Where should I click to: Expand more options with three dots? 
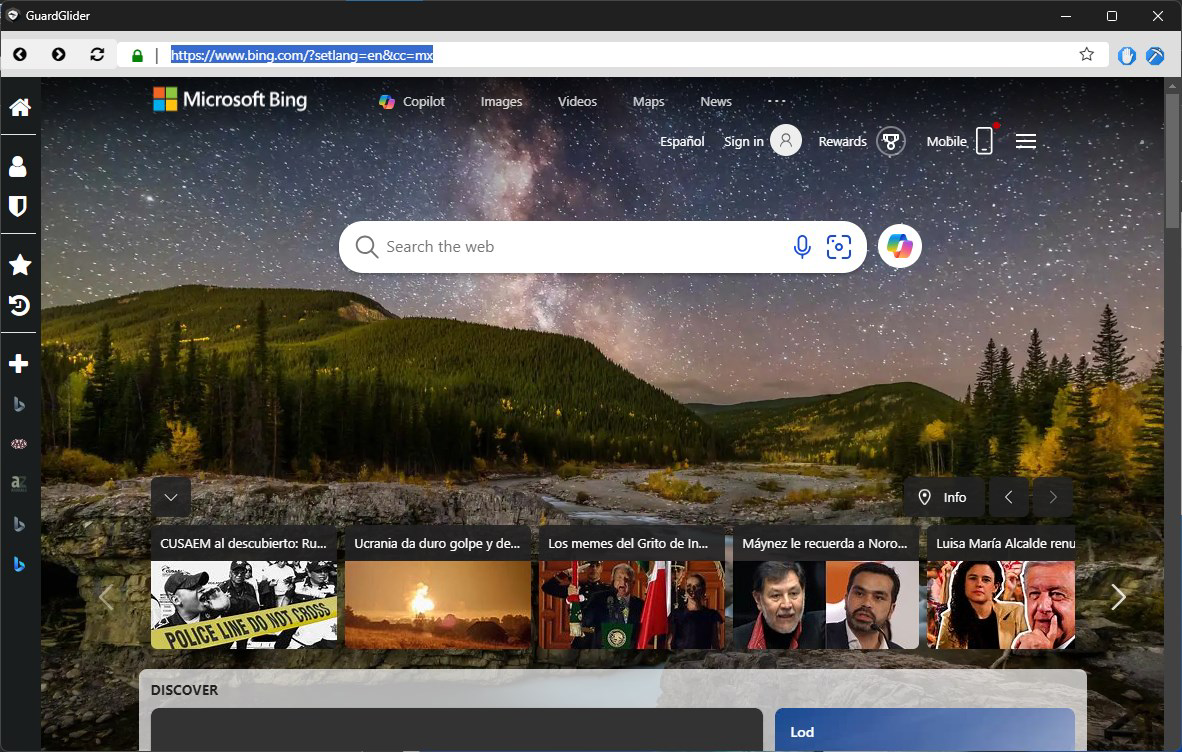coord(776,101)
